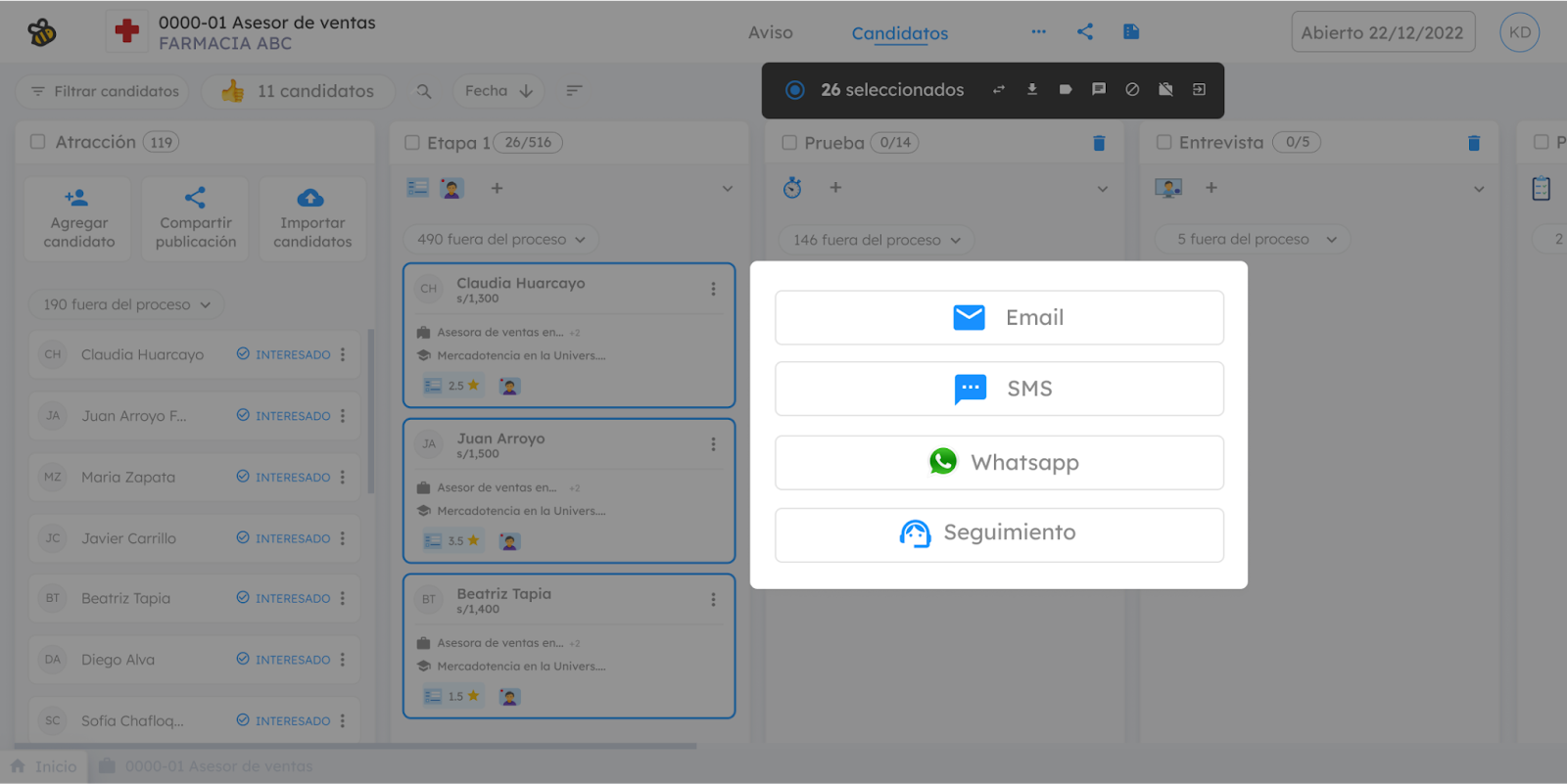This screenshot has width=1567, height=784.
Task: Open the KD user avatar menu
Action: 1520,32
